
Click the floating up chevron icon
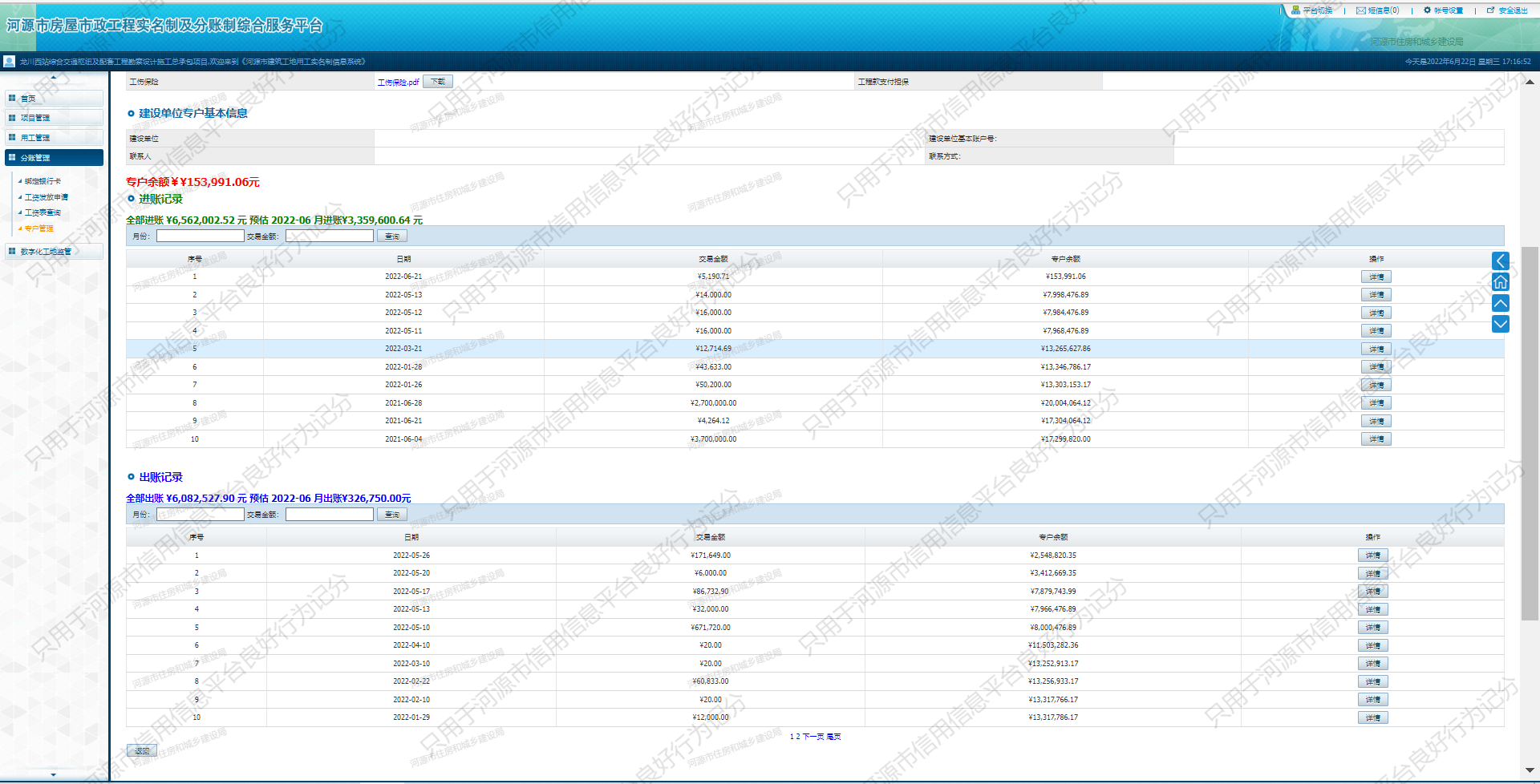point(1501,303)
